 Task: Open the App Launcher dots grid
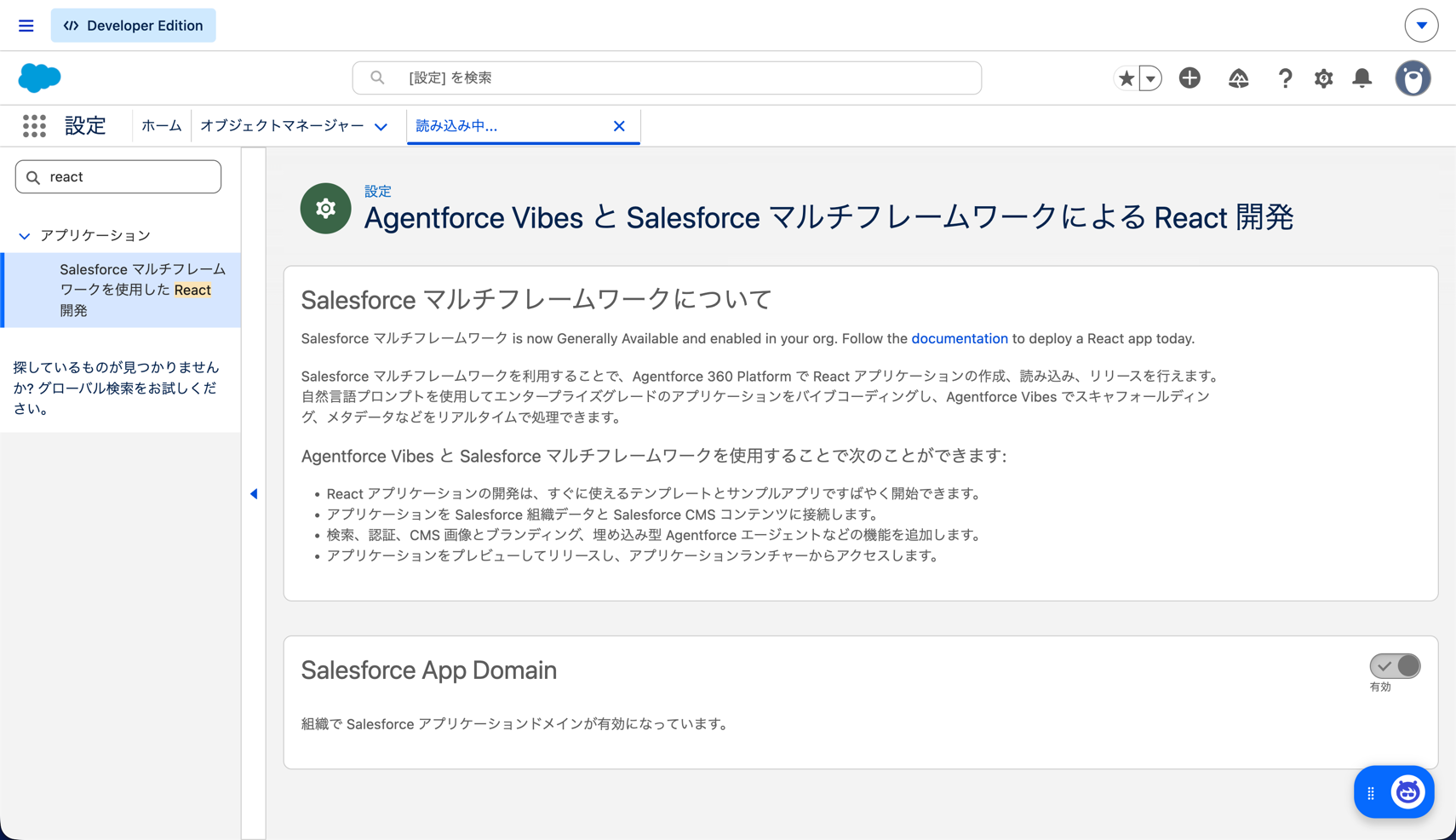[x=34, y=126]
